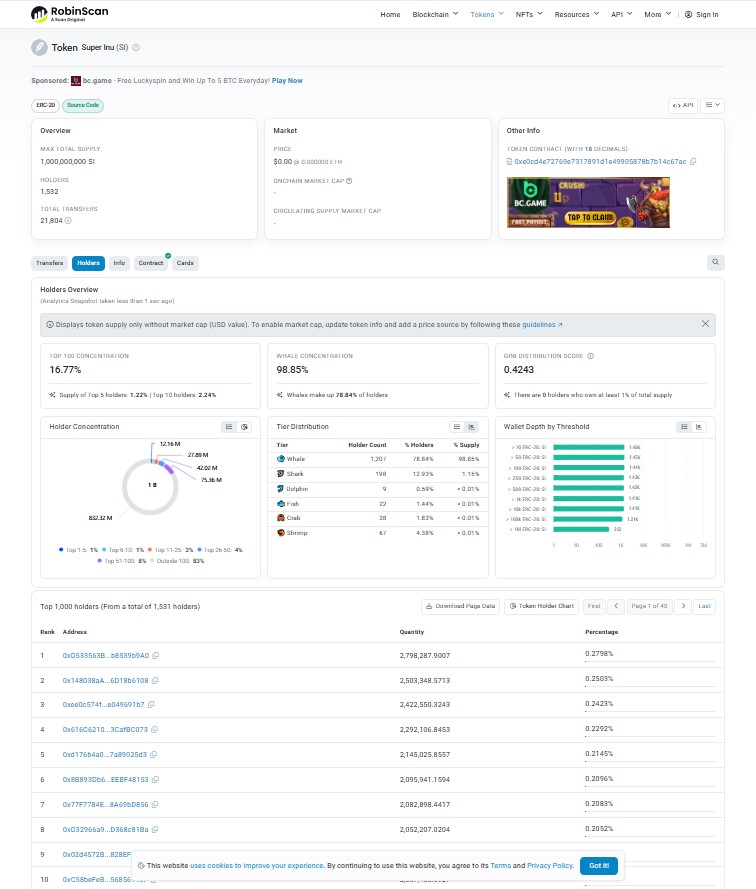Go to next holders page arrow

point(683,606)
